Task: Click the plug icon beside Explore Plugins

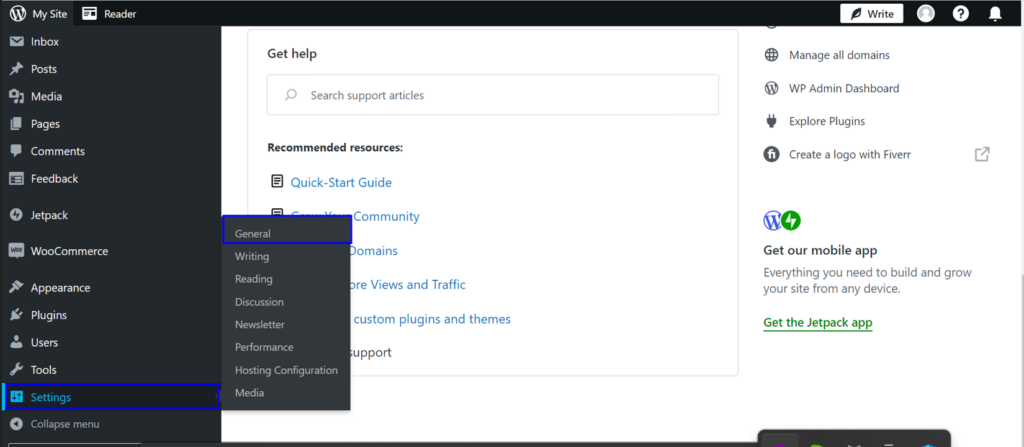Action: pos(771,121)
